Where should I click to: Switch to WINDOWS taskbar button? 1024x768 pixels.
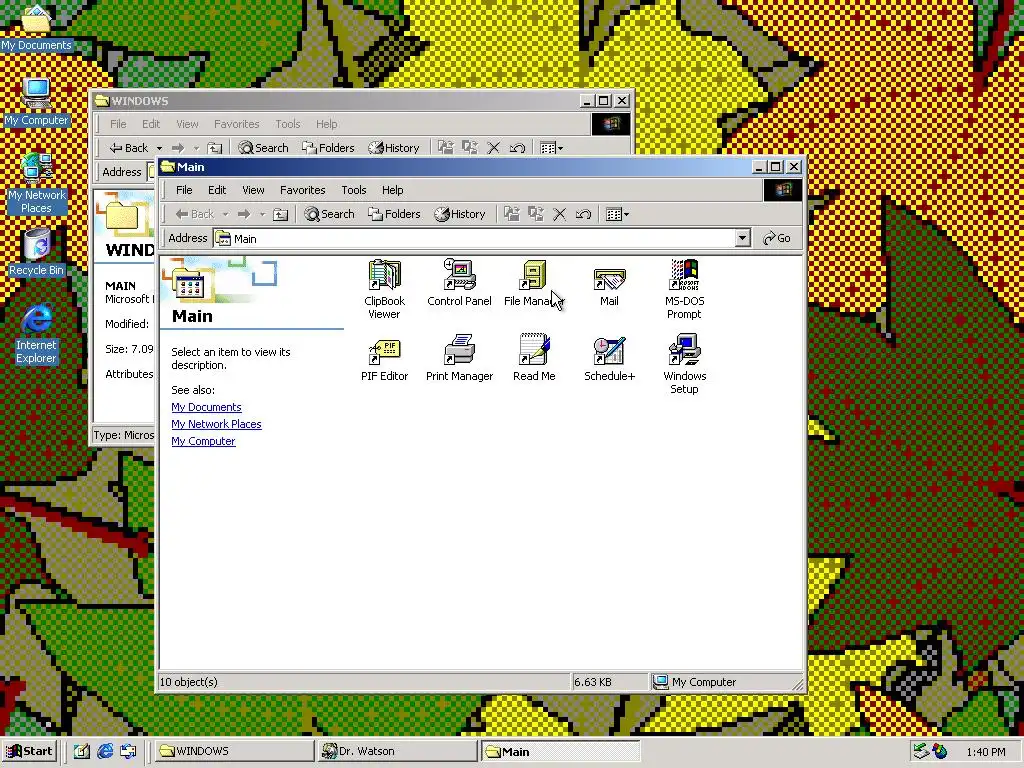235,751
